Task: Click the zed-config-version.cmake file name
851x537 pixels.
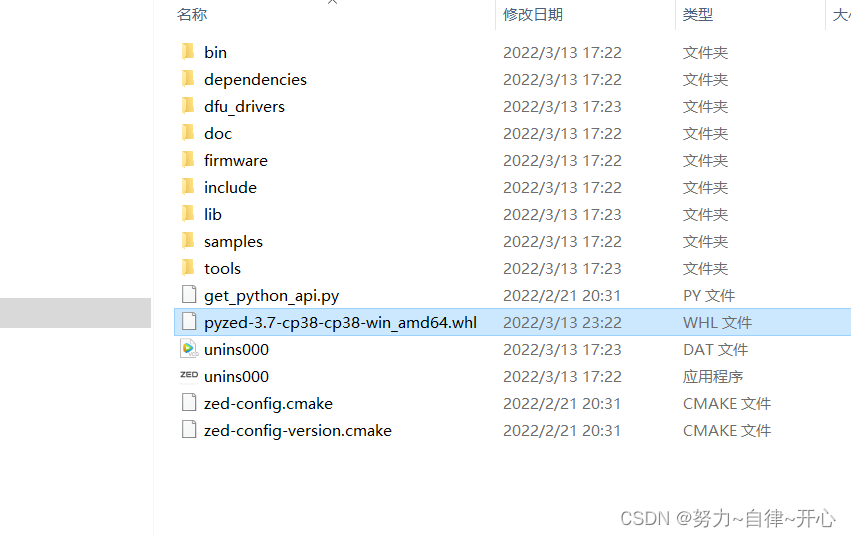Action: click(x=297, y=431)
